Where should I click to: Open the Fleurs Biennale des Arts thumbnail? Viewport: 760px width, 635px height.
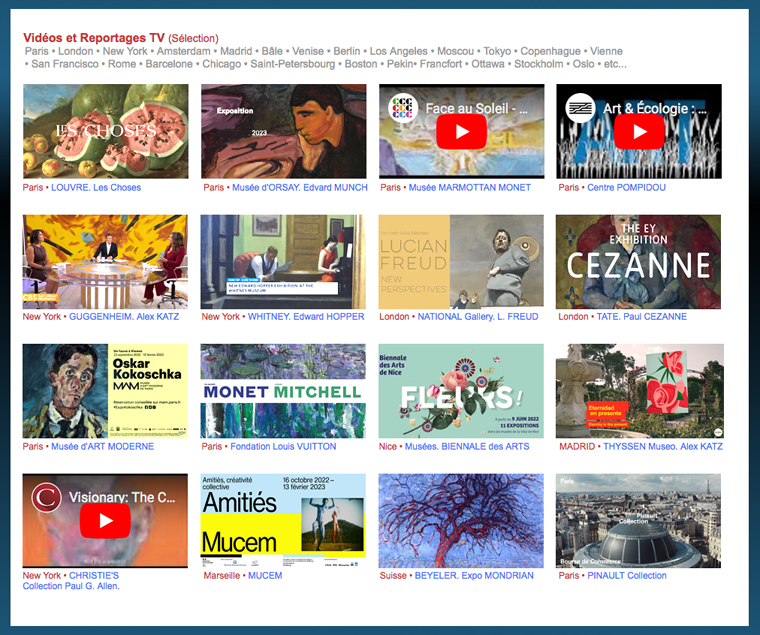(x=461, y=391)
